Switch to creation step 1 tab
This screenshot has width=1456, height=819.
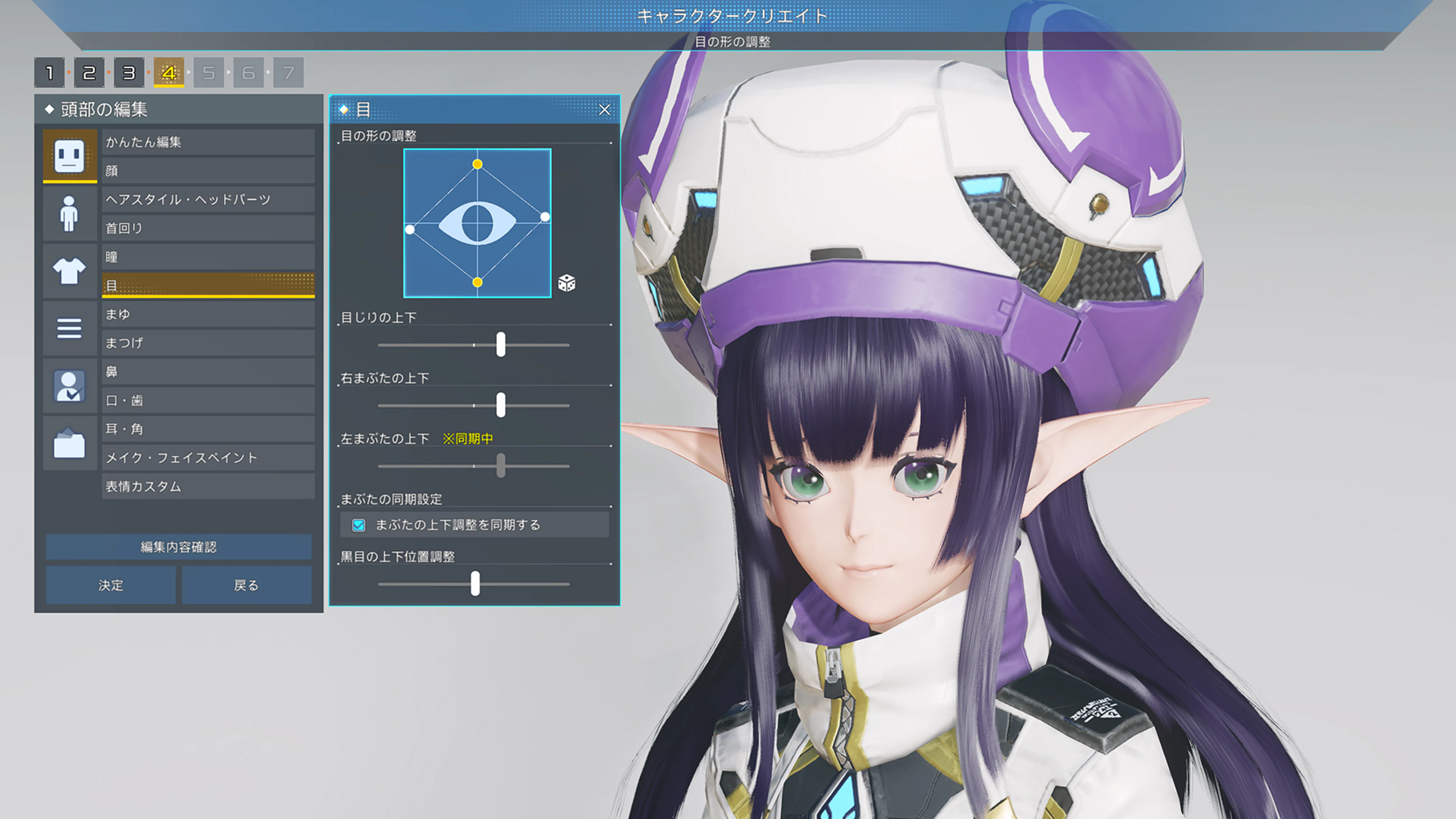click(50, 72)
